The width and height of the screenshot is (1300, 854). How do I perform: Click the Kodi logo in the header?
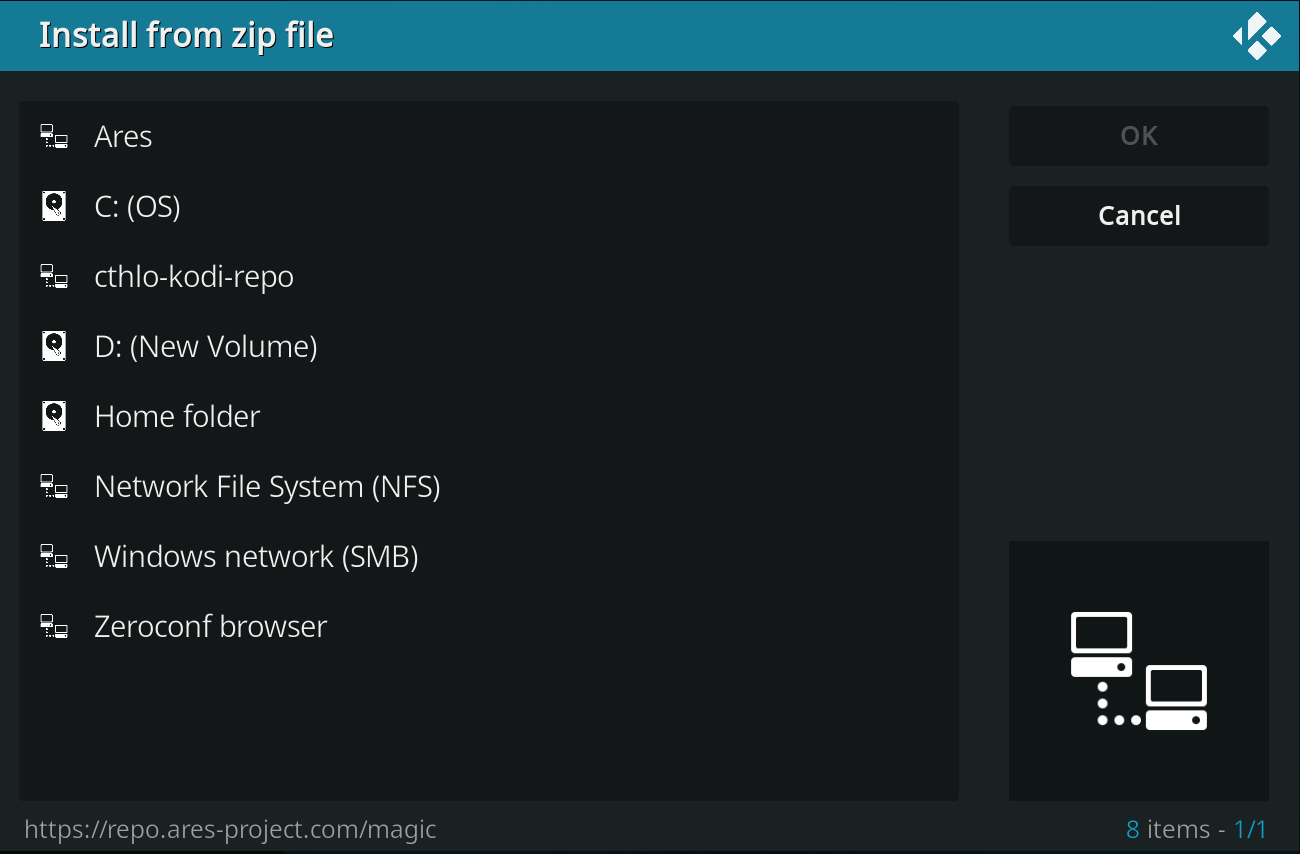[1257, 36]
